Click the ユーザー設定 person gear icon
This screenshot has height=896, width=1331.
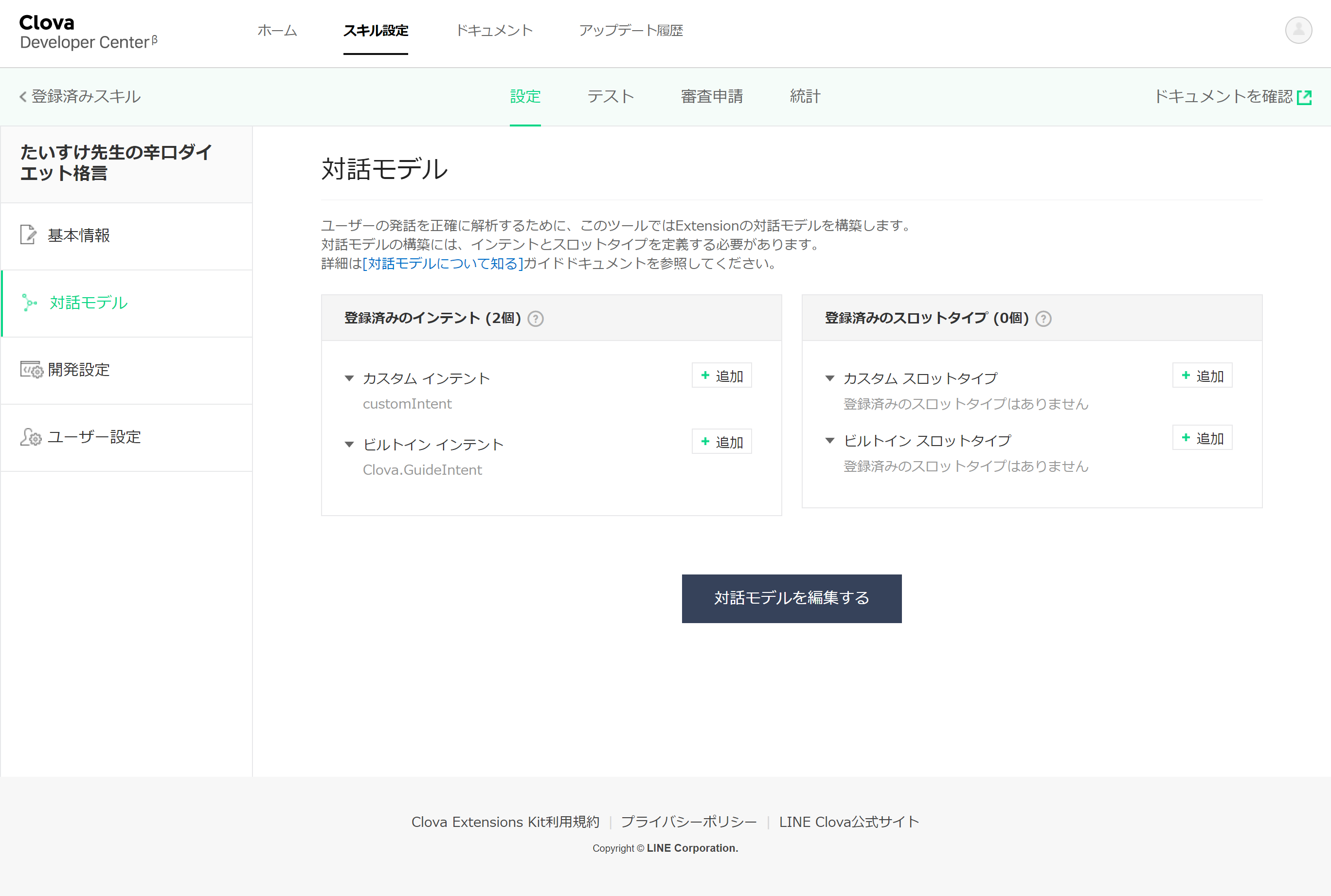click(x=31, y=437)
